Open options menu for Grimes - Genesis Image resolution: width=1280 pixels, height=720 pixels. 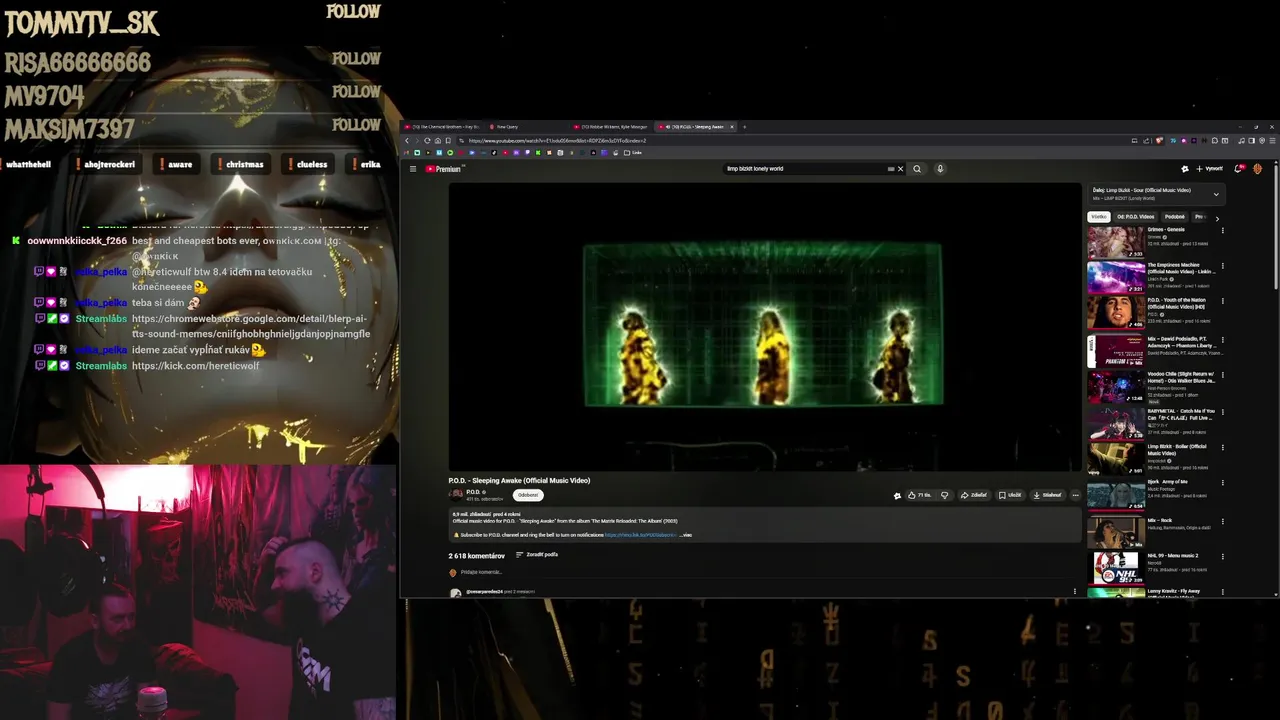coord(1222,231)
